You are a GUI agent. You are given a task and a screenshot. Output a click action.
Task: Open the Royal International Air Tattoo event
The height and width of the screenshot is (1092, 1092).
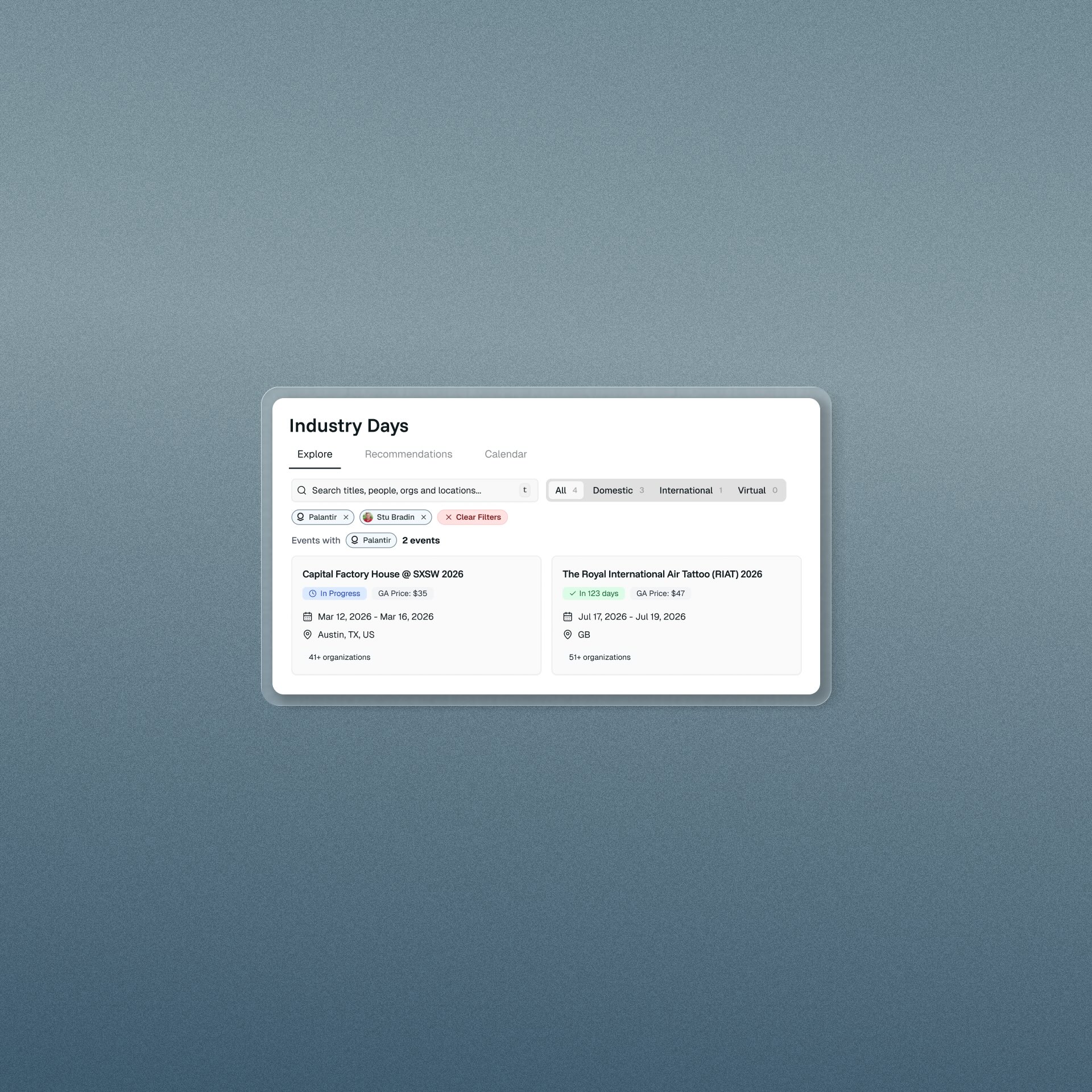pos(662,574)
